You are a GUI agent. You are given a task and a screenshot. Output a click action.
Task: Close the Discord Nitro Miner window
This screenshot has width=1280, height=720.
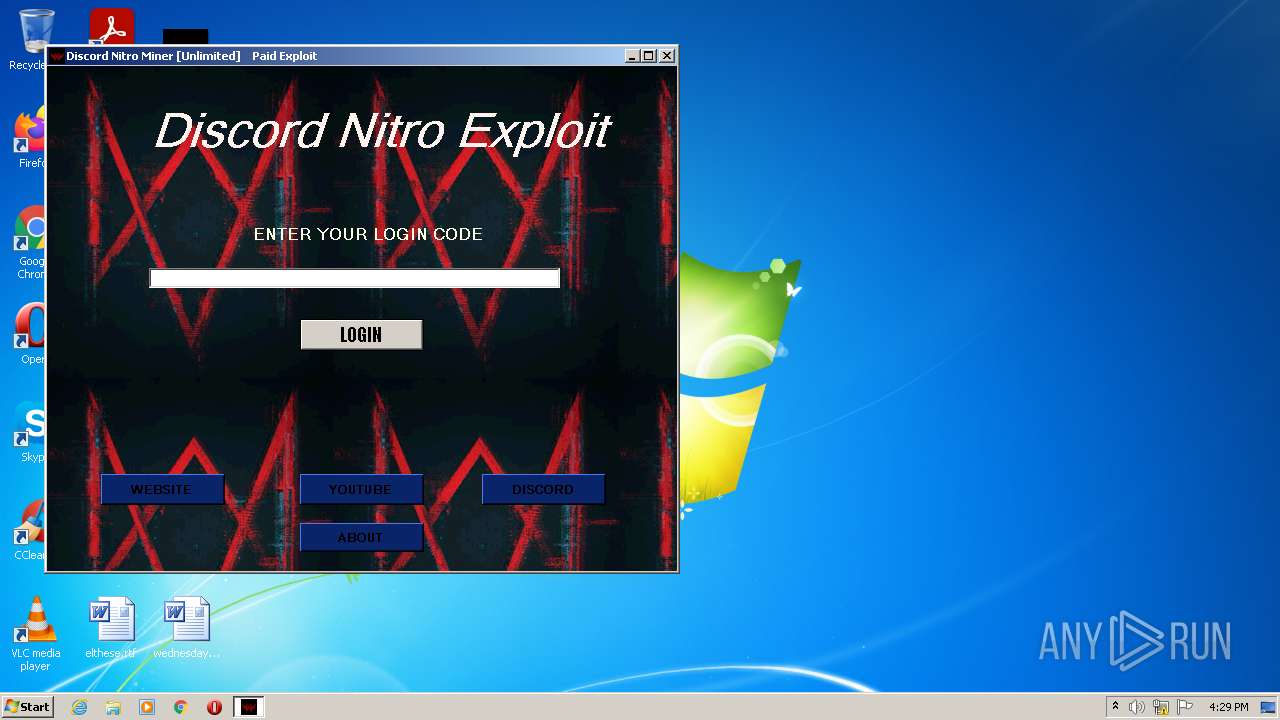click(667, 56)
